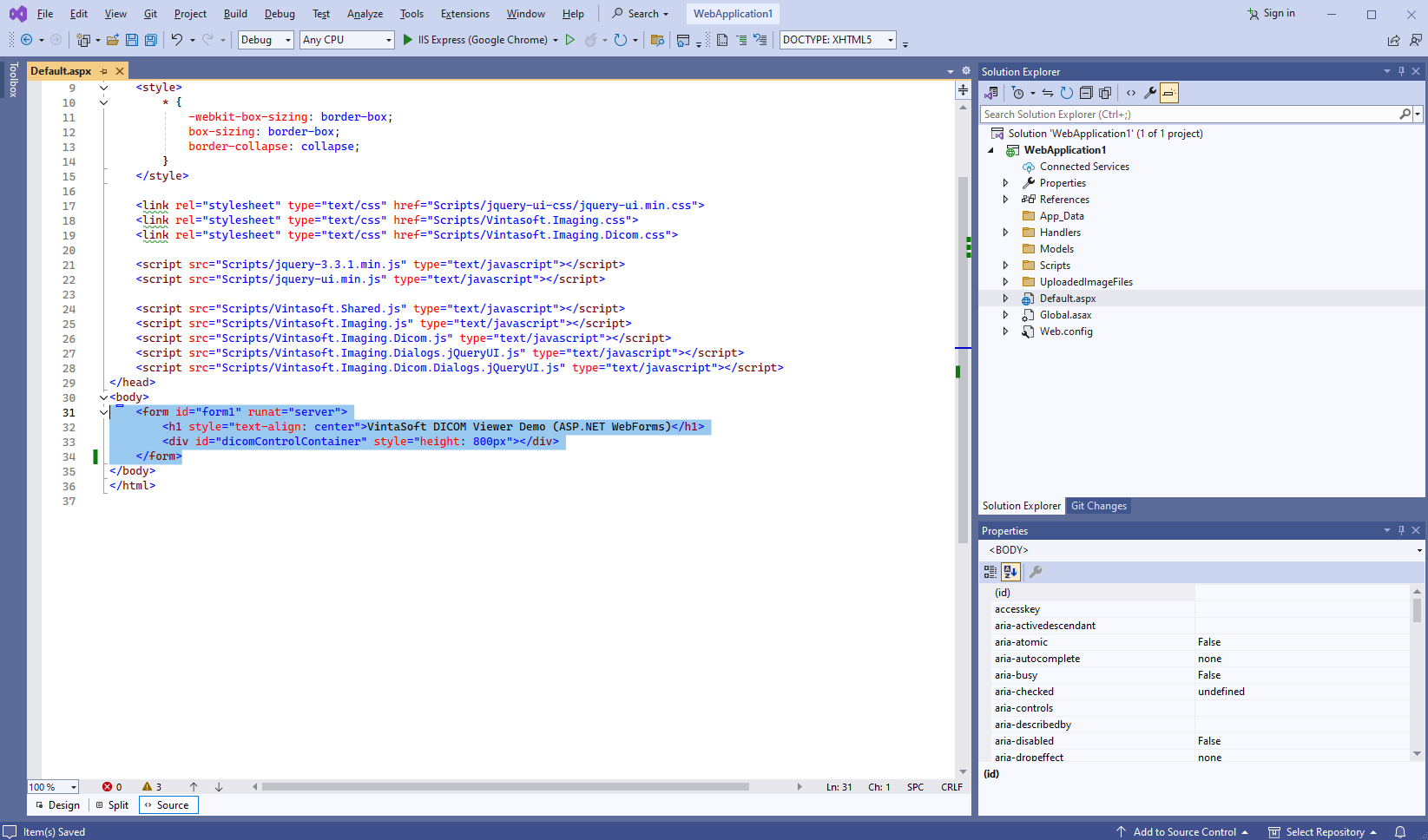Click the View Code angle brackets icon
Image resolution: width=1428 pixels, height=840 pixels.
(x=1130, y=93)
